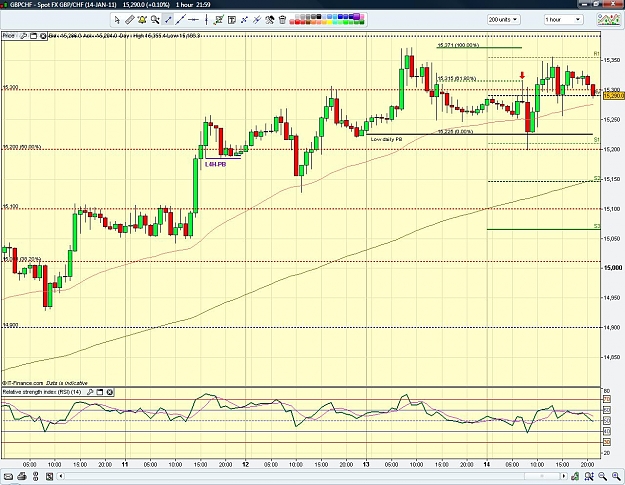
Task: Select the arrow pointer tool
Action: point(117,20)
